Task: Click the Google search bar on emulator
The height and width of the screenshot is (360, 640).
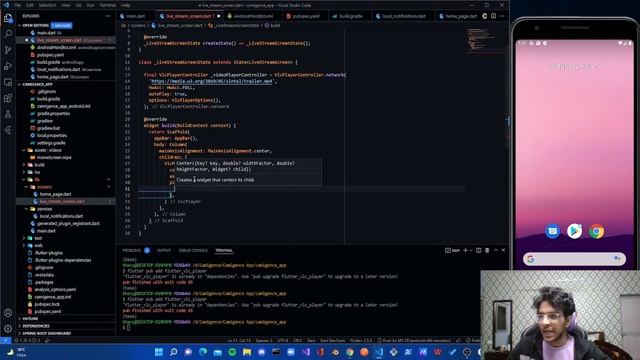Action: tap(574, 259)
